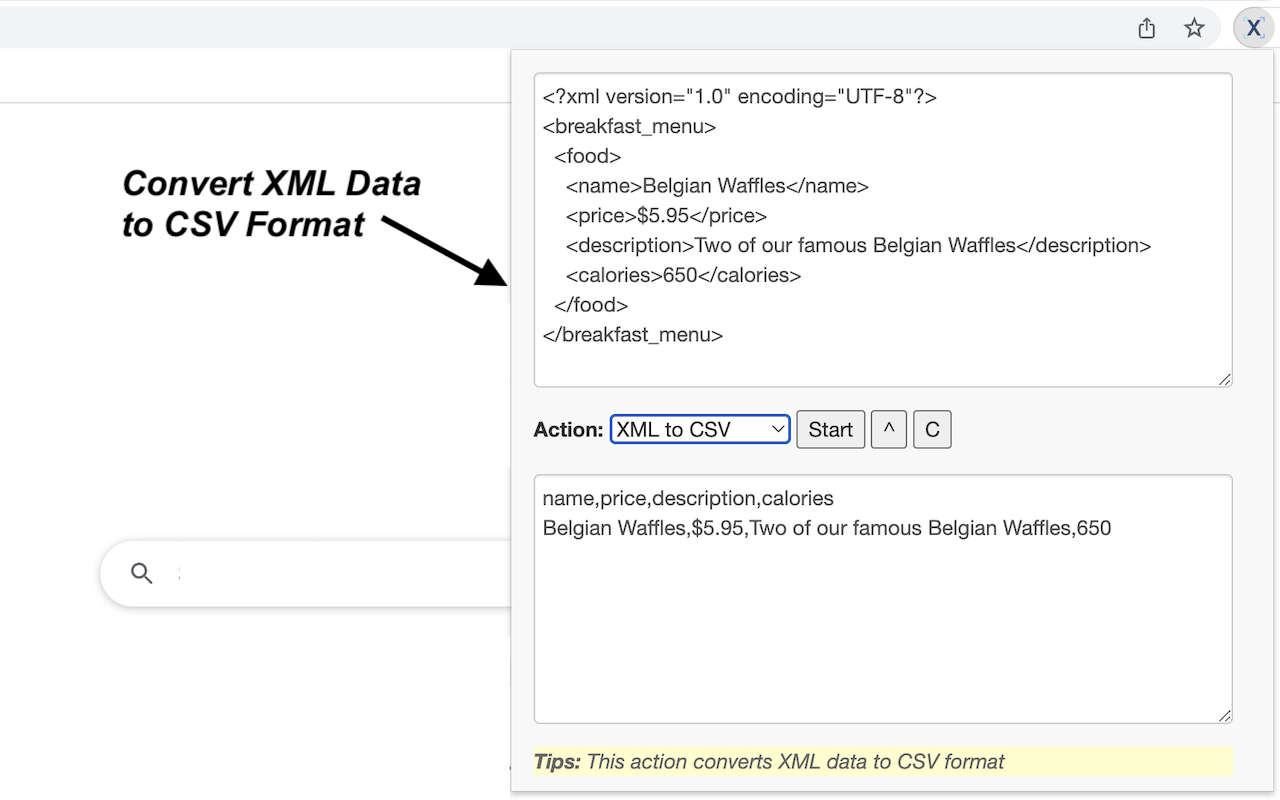
Task: Click the '<price>$5.95</price>' line
Action: [666, 216]
